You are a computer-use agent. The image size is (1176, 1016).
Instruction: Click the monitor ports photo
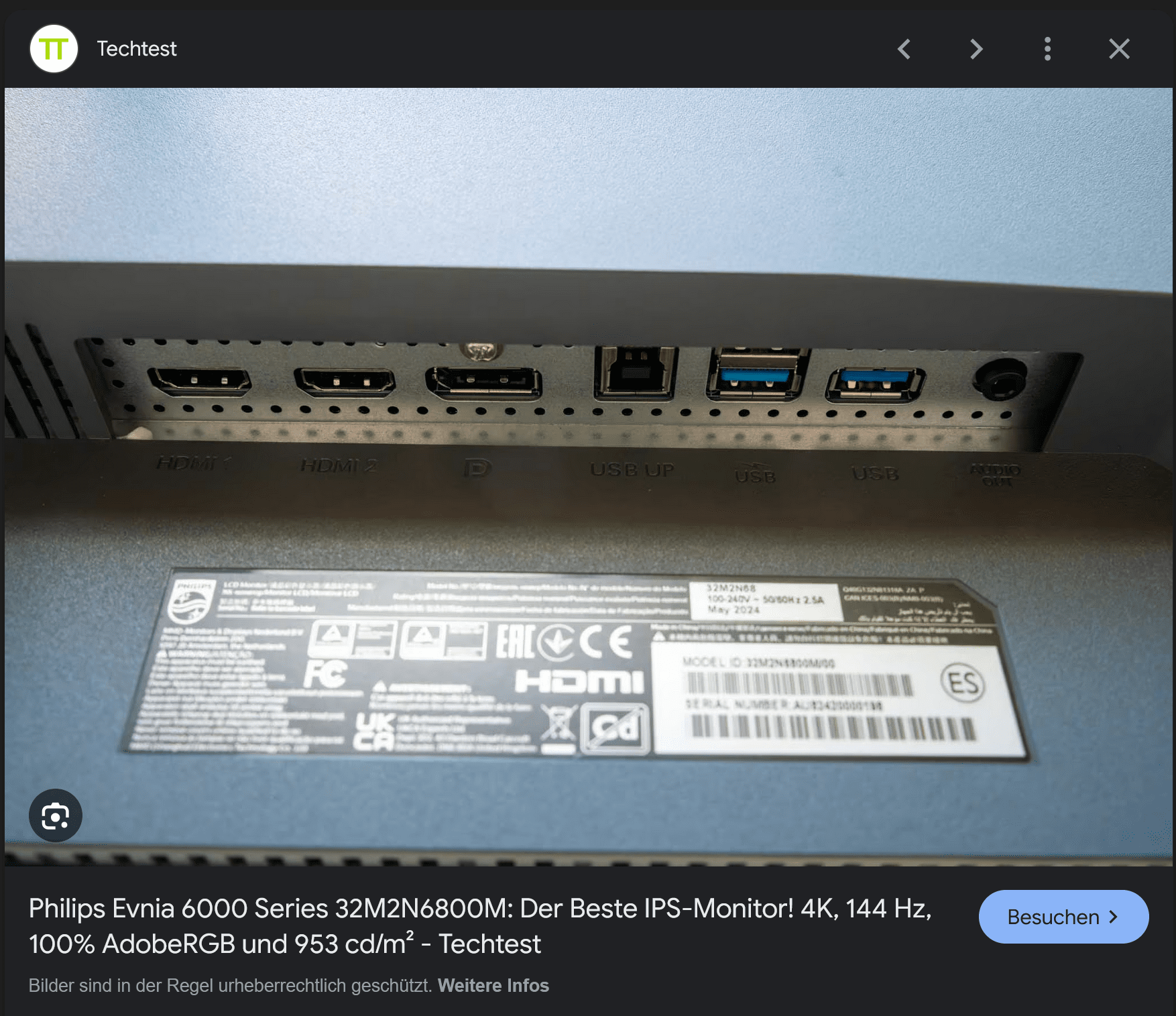(x=588, y=477)
